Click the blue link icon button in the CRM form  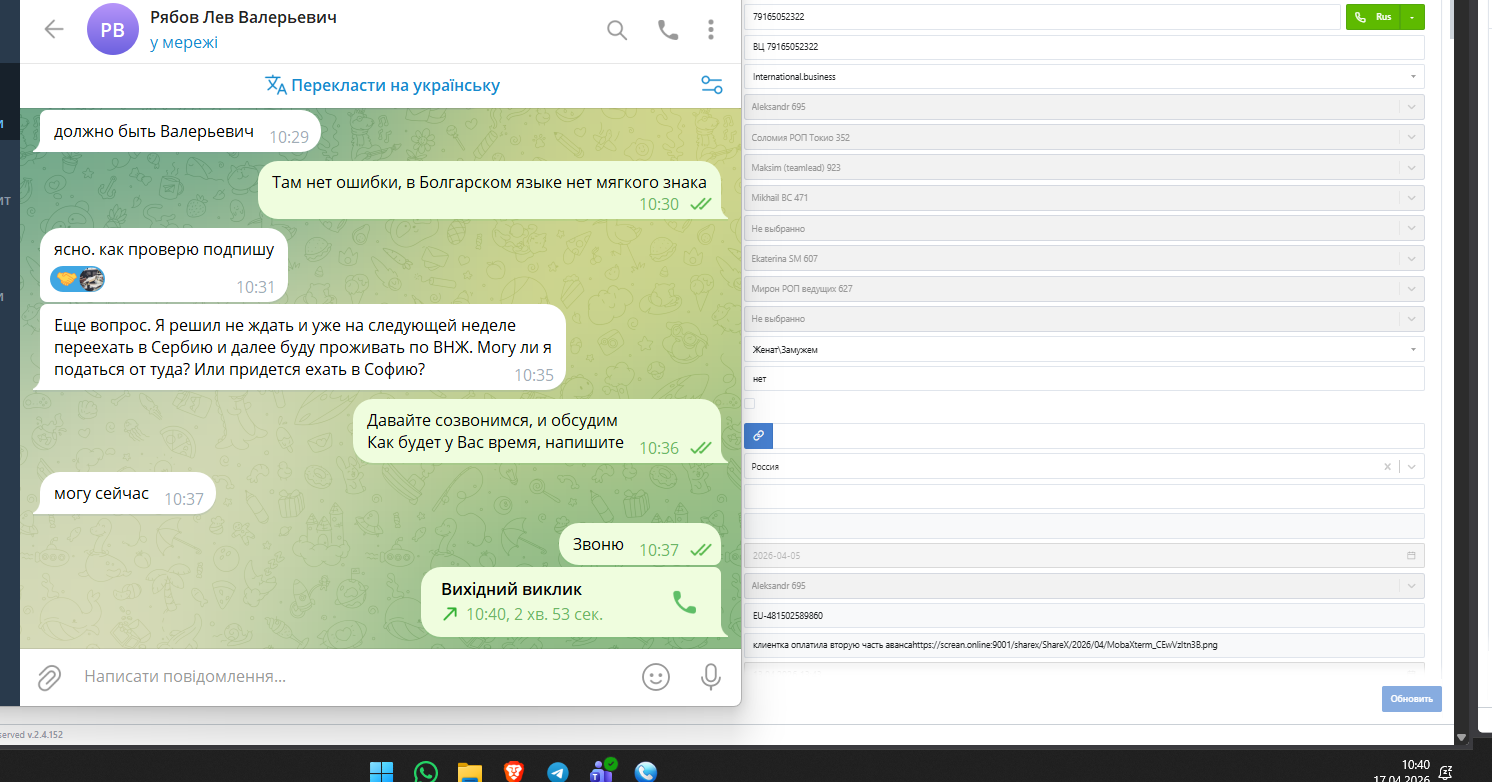click(759, 436)
